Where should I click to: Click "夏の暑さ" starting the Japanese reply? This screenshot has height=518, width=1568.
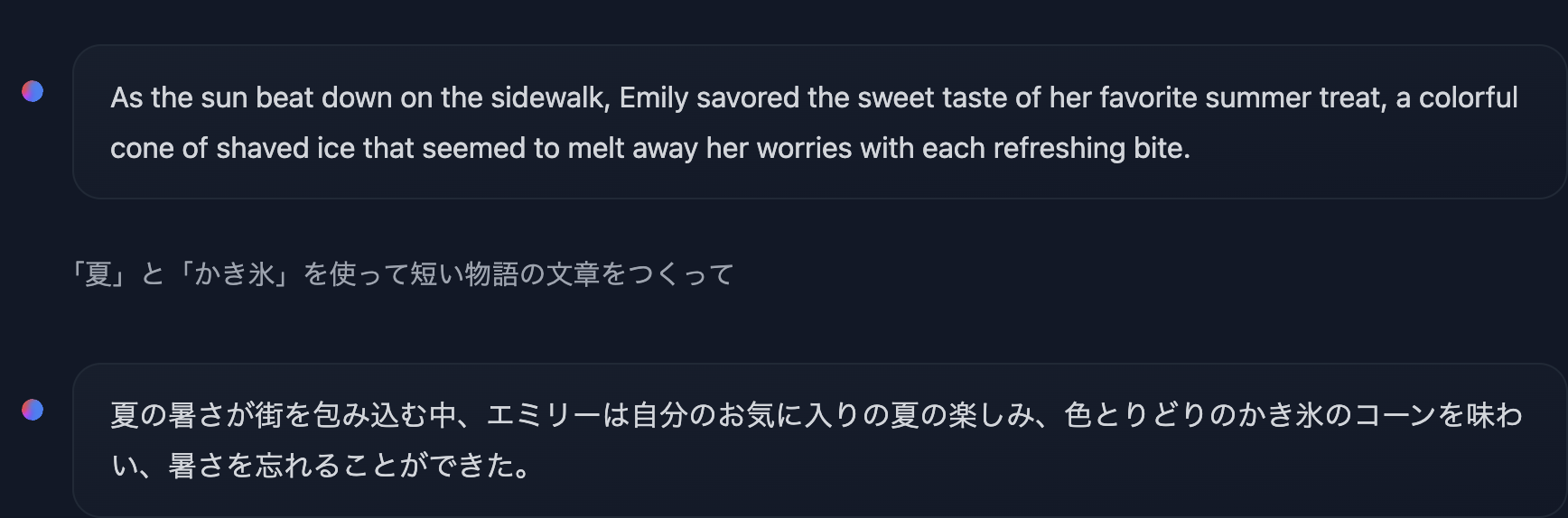click(x=167, y=415)
